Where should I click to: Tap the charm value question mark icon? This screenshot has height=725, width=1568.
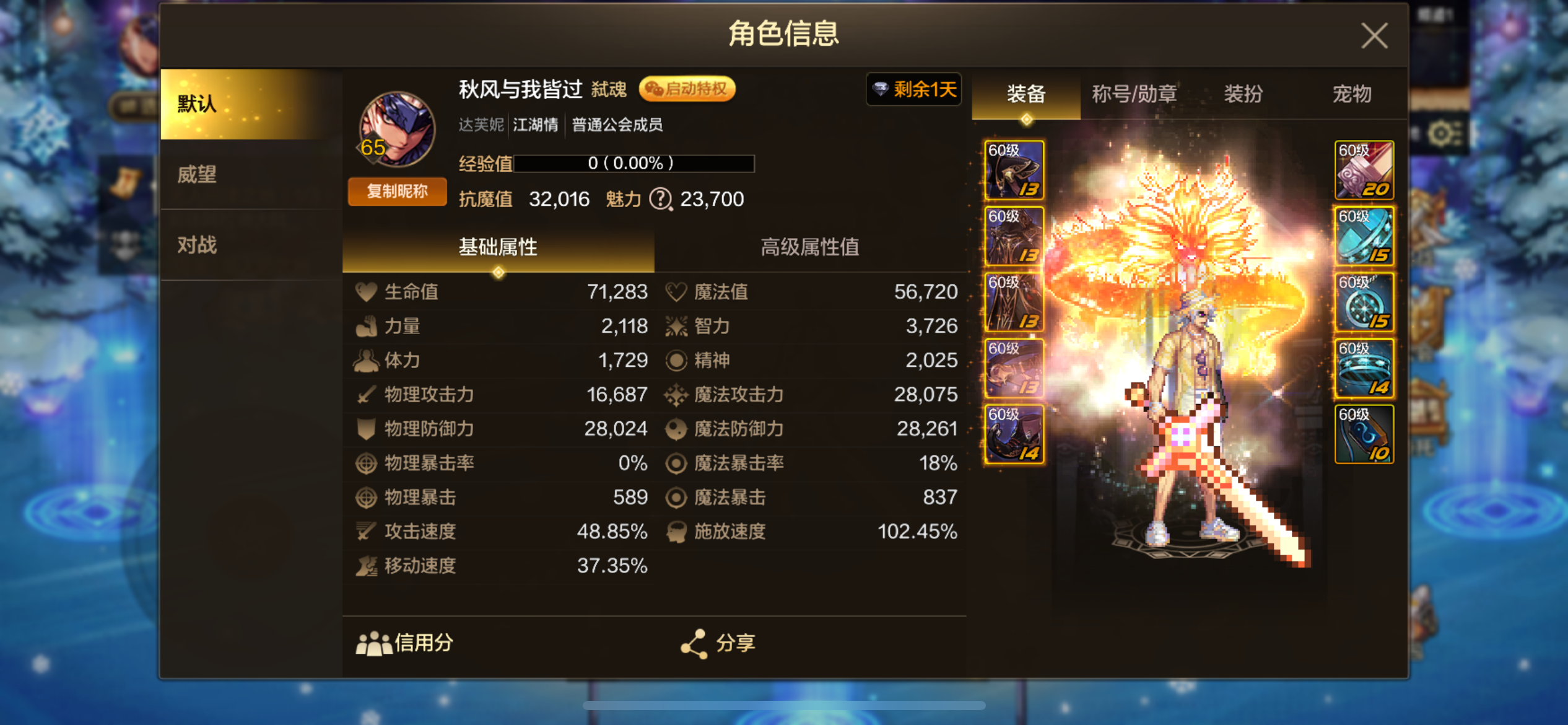(x=661, y=199)
